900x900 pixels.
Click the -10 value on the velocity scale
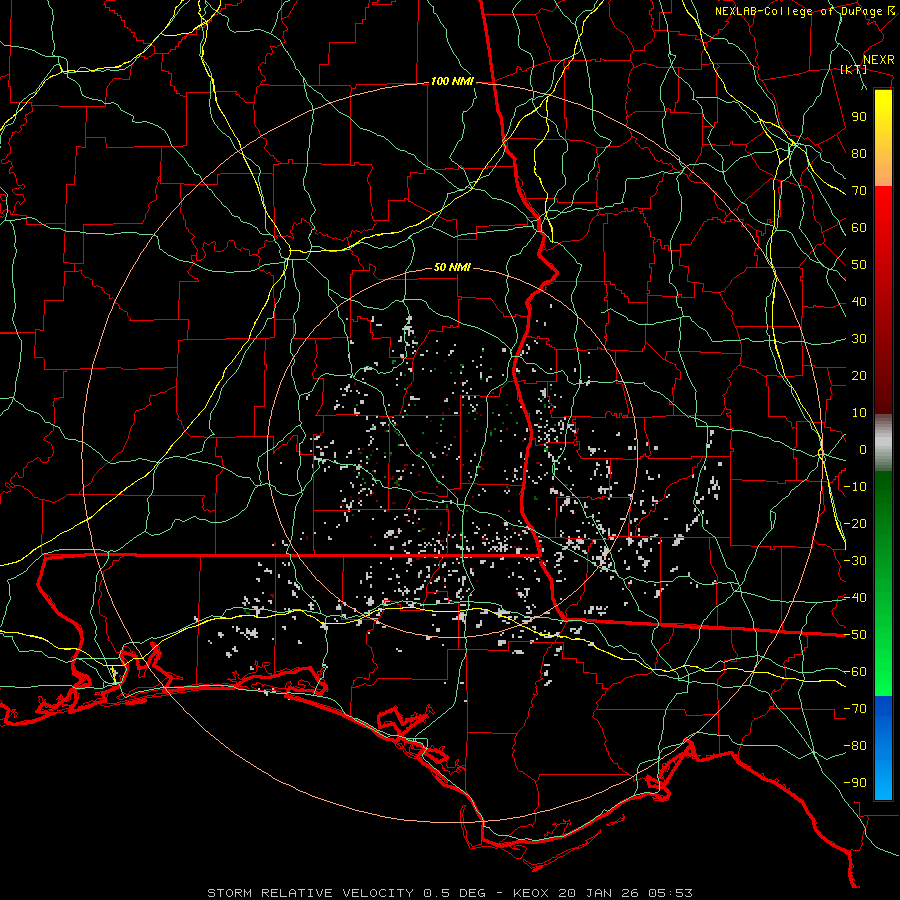pos(855,487)
